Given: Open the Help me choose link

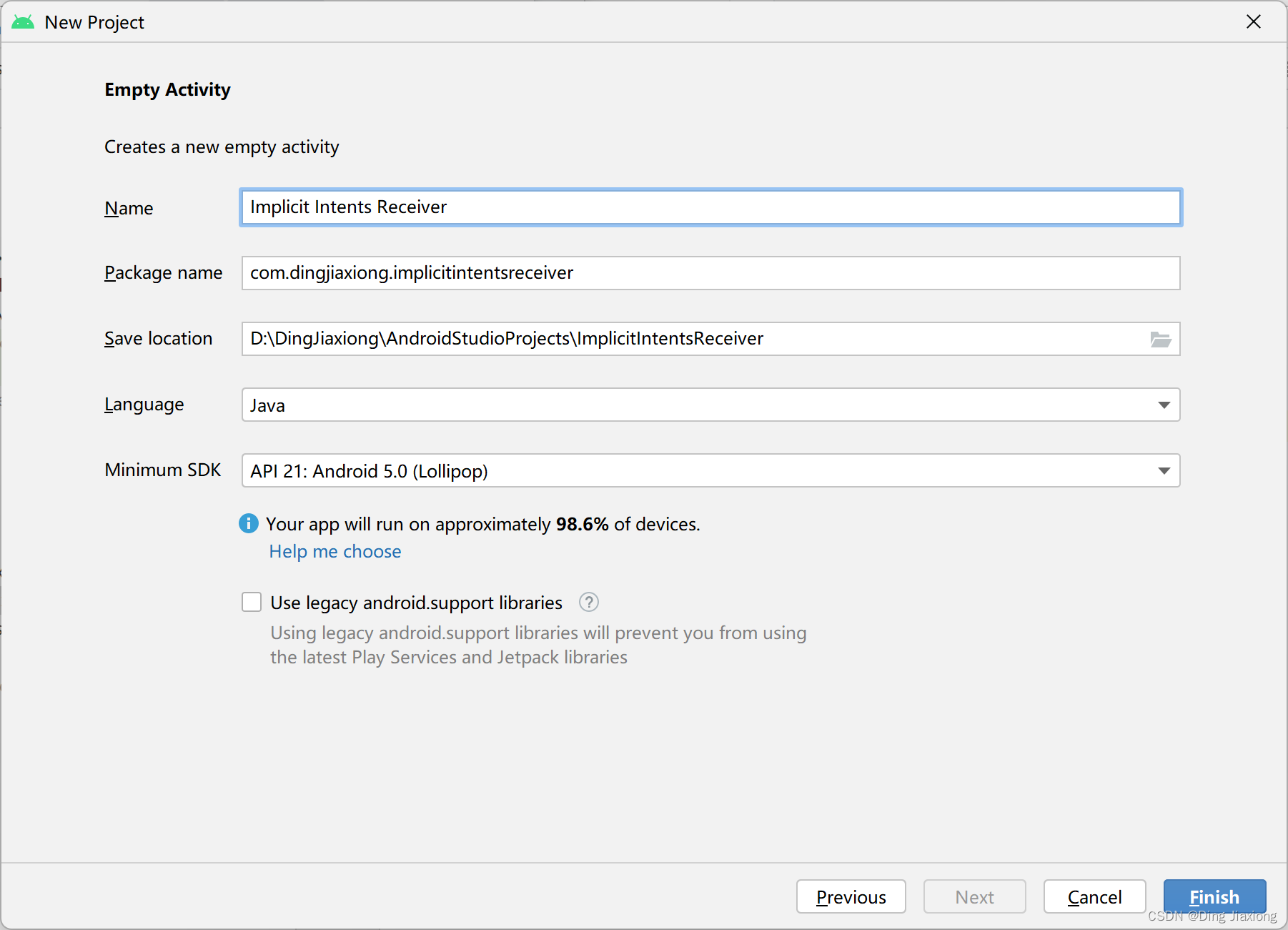Looking at the screenshot, I should 335,550.
